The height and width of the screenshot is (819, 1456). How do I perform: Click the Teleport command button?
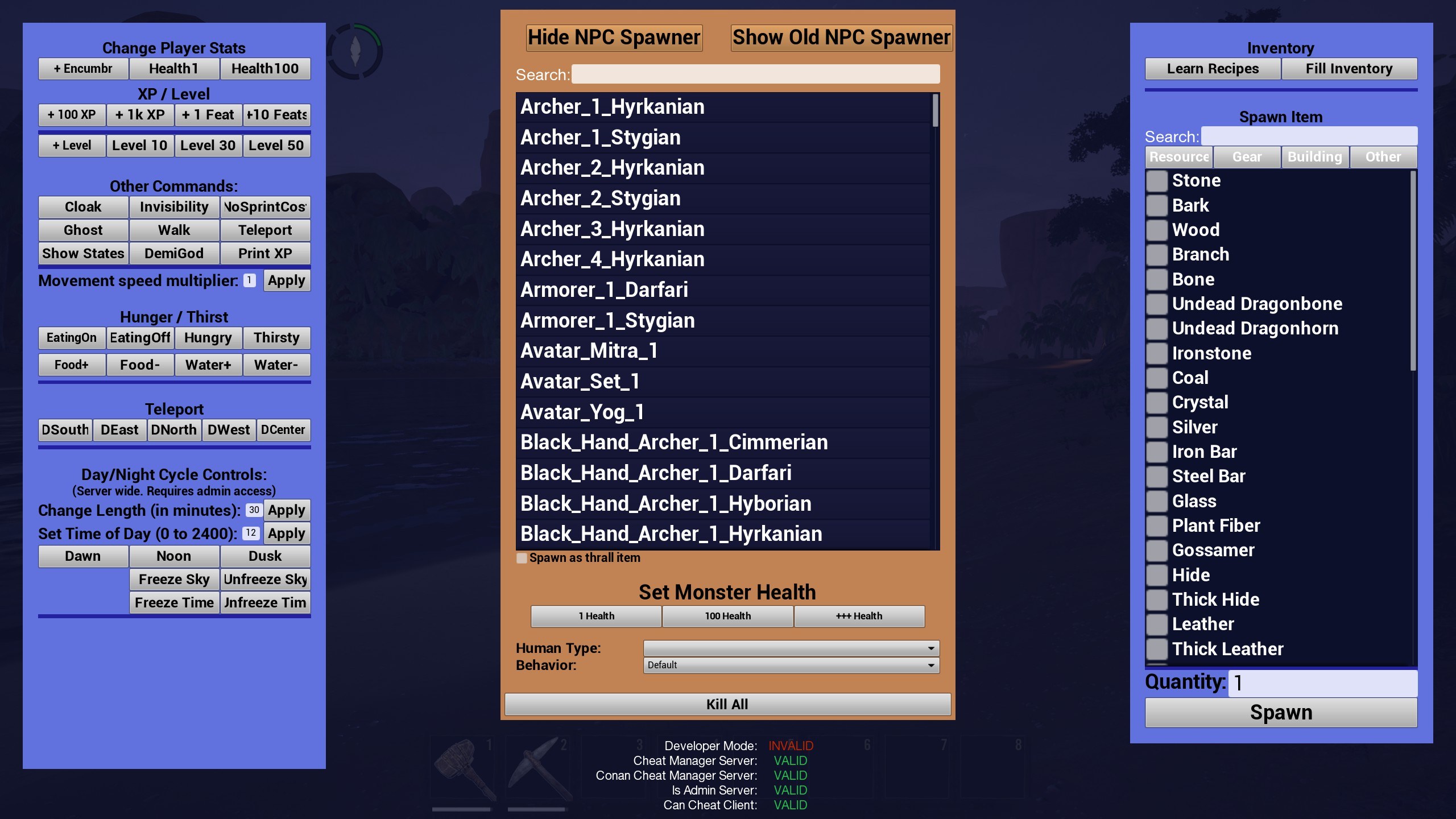coord(264,229)
